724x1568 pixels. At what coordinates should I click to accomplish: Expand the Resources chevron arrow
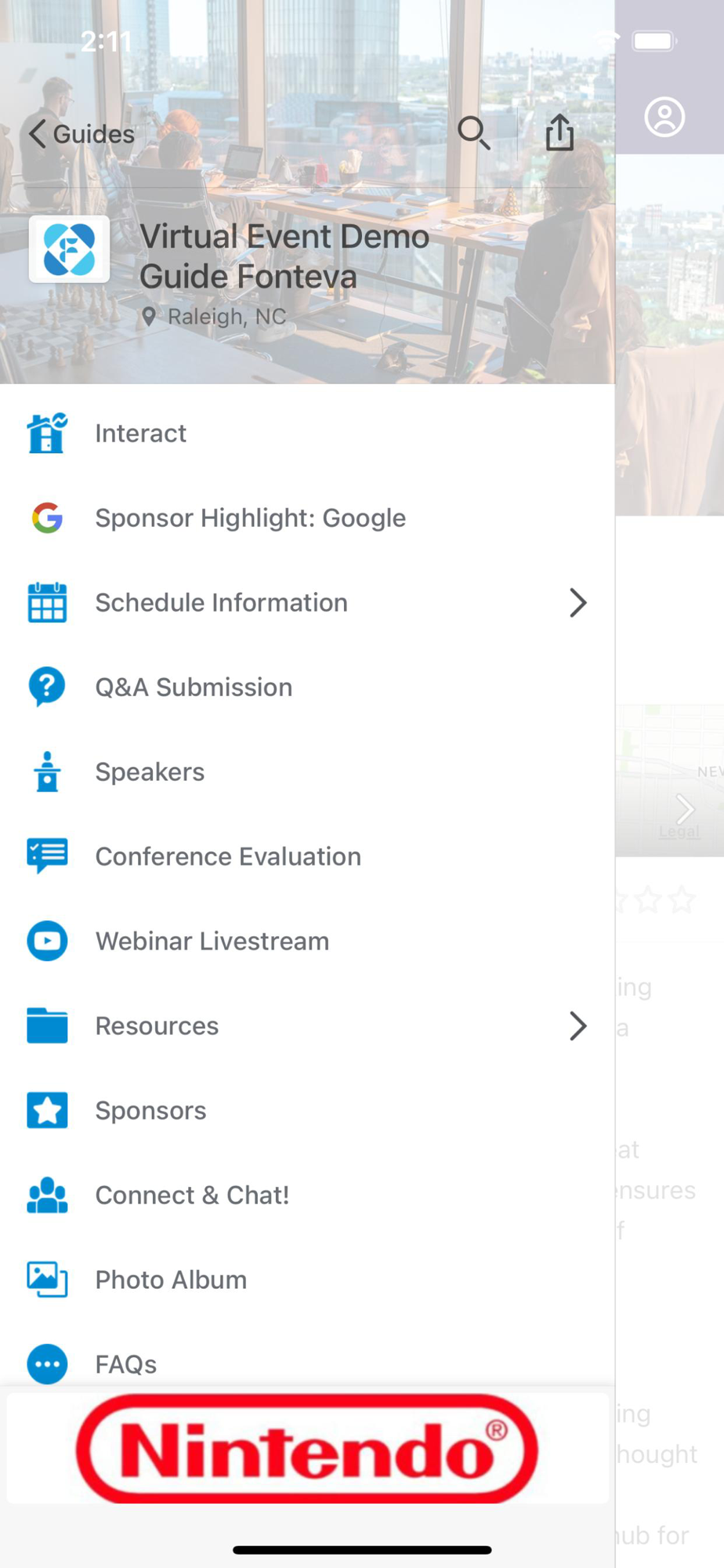[x=577, y=1025]
